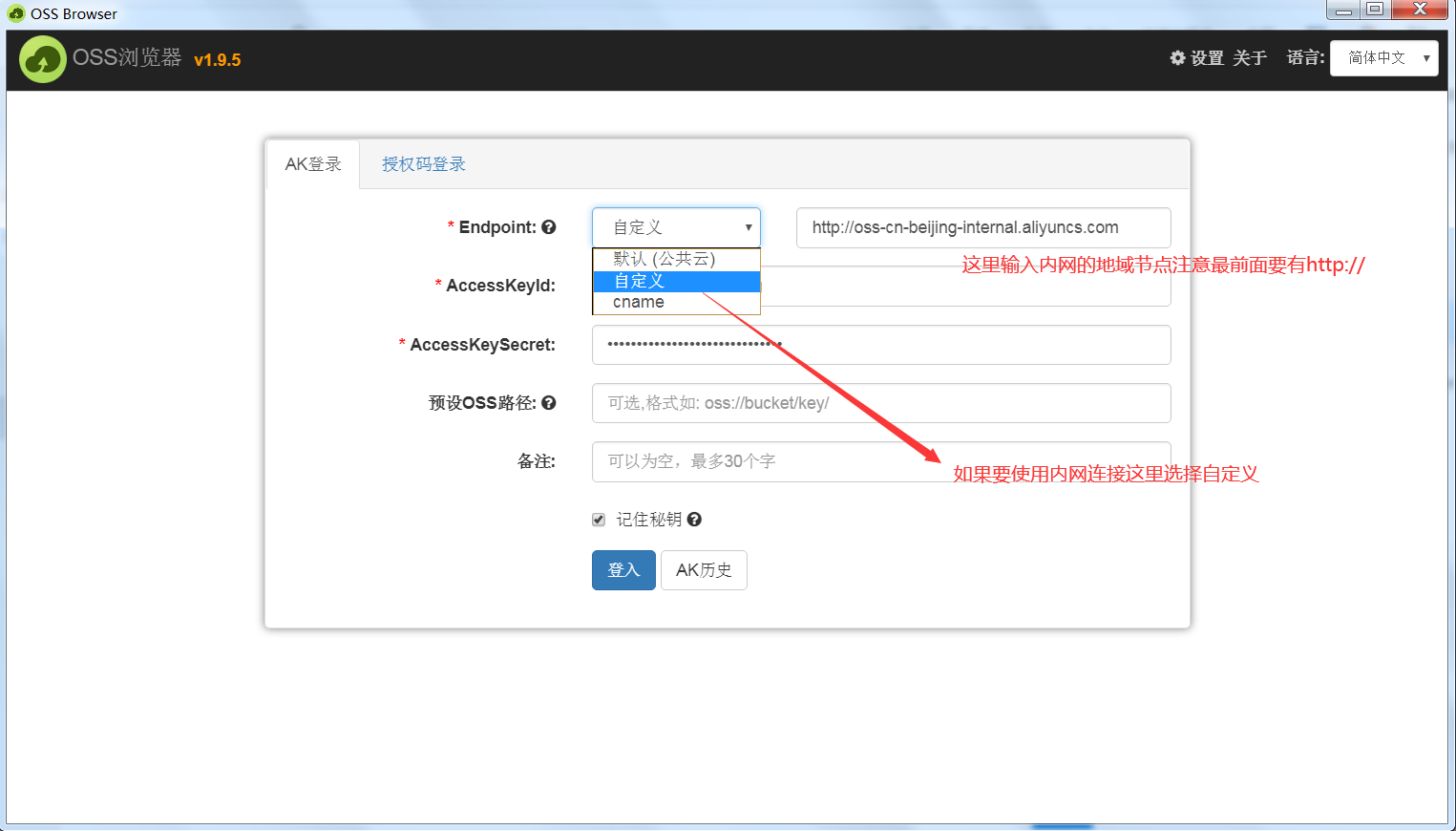Focus the custom endpoint URL field

pyautogui.click(x=983, y=227)
